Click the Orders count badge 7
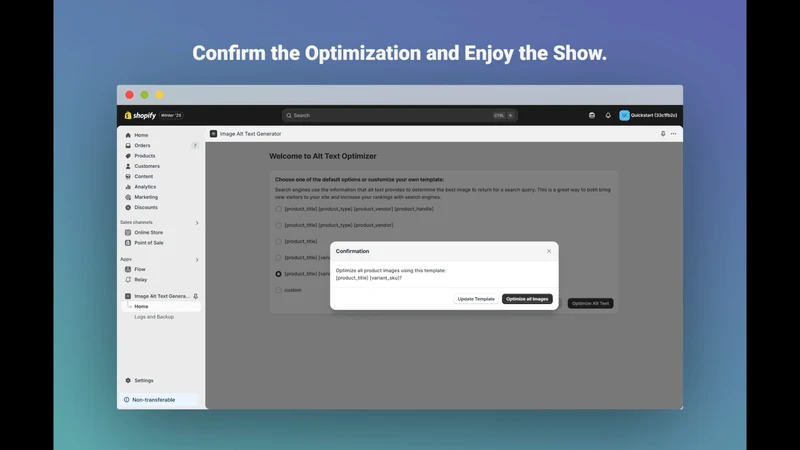 click(x=195, y=145)
